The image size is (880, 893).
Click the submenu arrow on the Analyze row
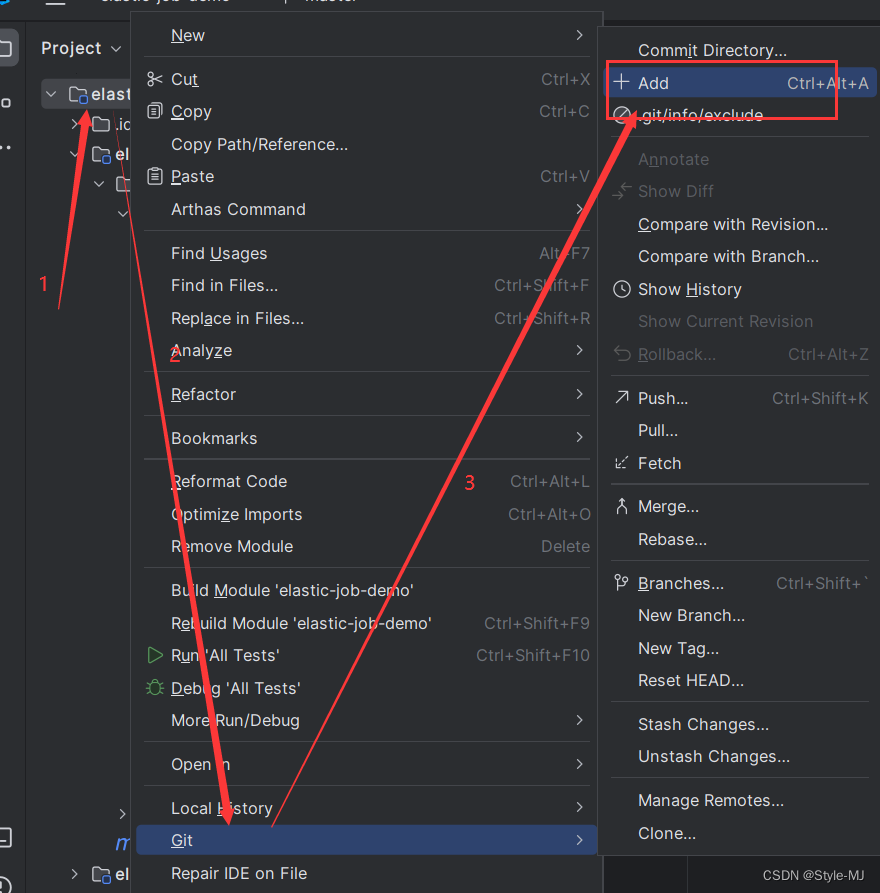coord(579,350)
